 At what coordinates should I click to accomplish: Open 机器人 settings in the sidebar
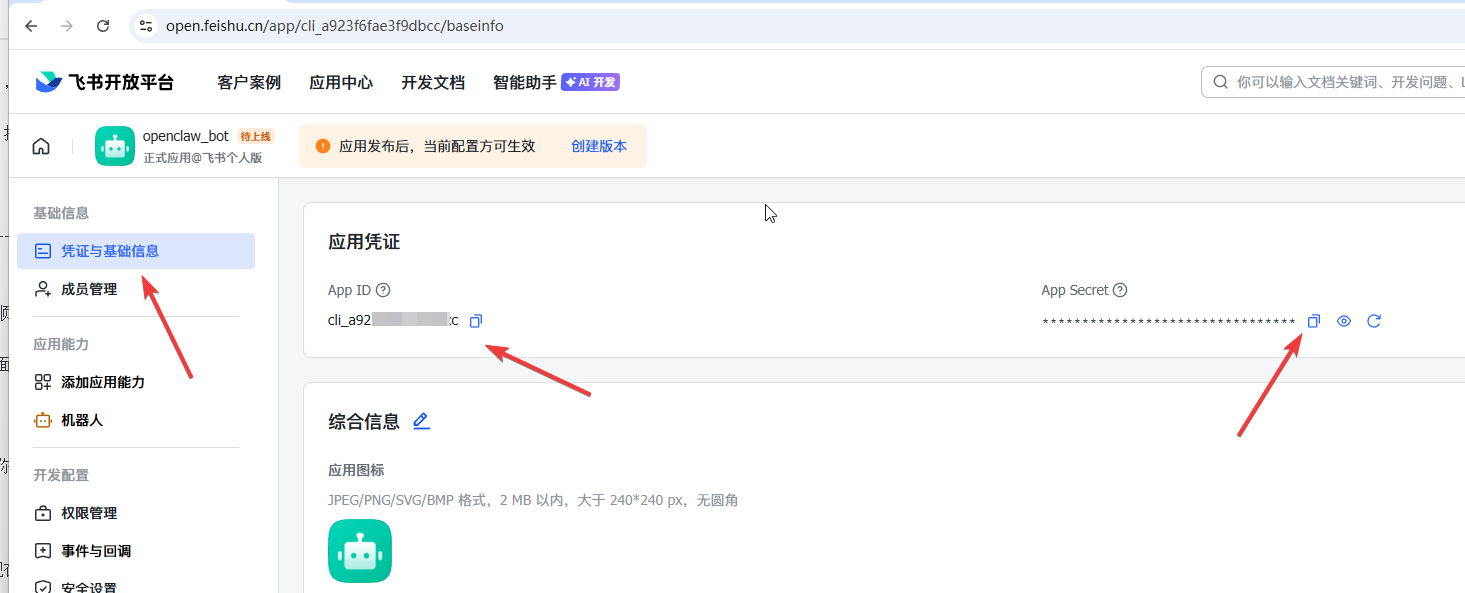[82, 420]
